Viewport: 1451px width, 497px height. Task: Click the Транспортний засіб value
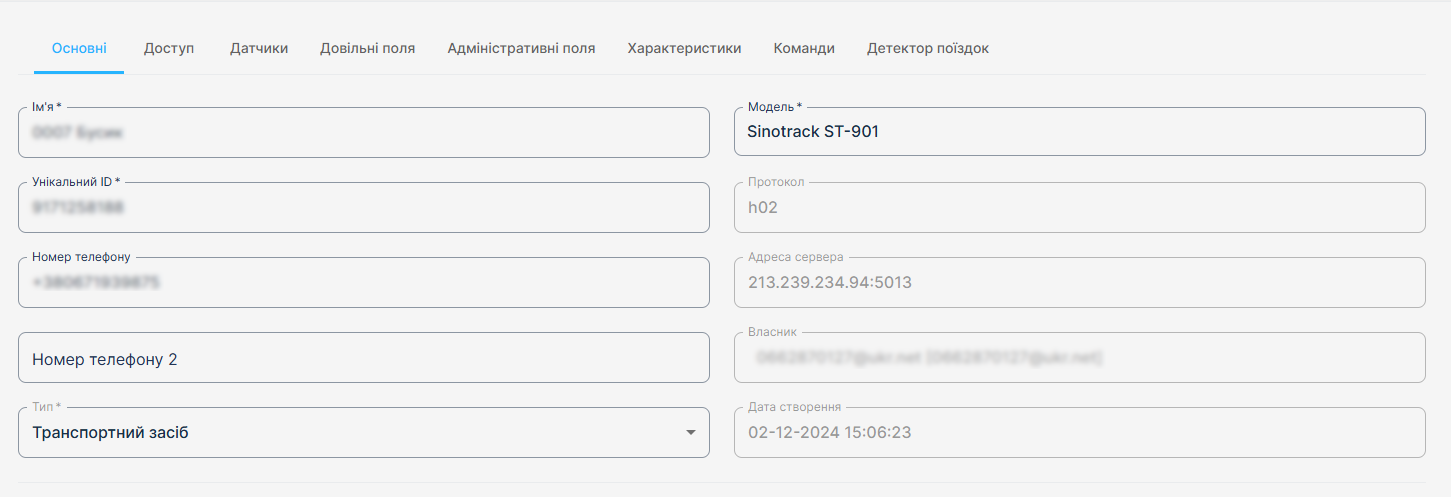pyautogui.click(x=110, y=433)
